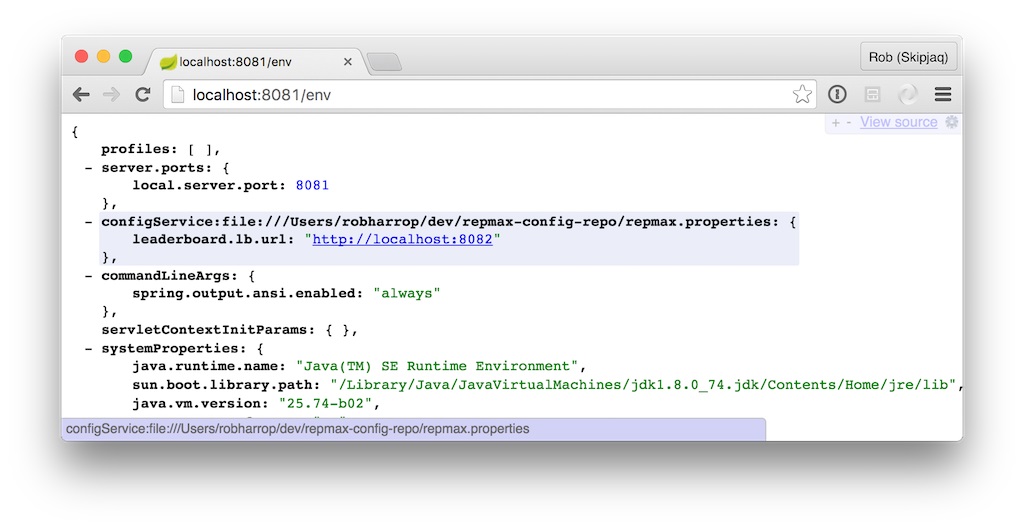The width and height of the screenshot is (1024, 529).
Task: Click the JavaVirtualMachines jdk1.8.0_74 path value
Action: coord(643,385)
